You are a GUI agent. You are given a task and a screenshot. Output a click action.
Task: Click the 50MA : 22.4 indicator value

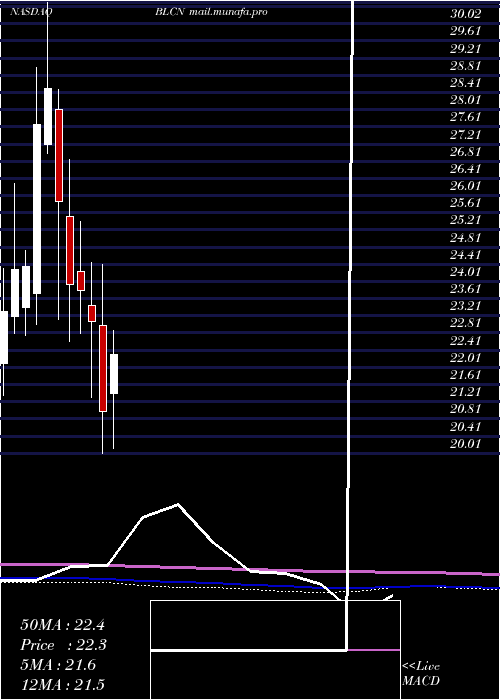click(62, 625)
